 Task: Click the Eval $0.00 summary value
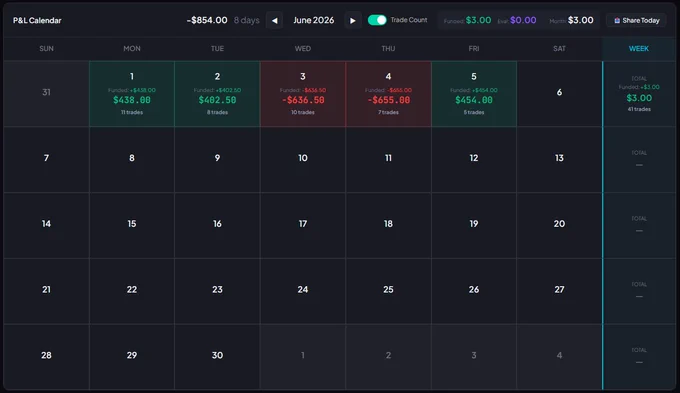[x=523, y=20]
